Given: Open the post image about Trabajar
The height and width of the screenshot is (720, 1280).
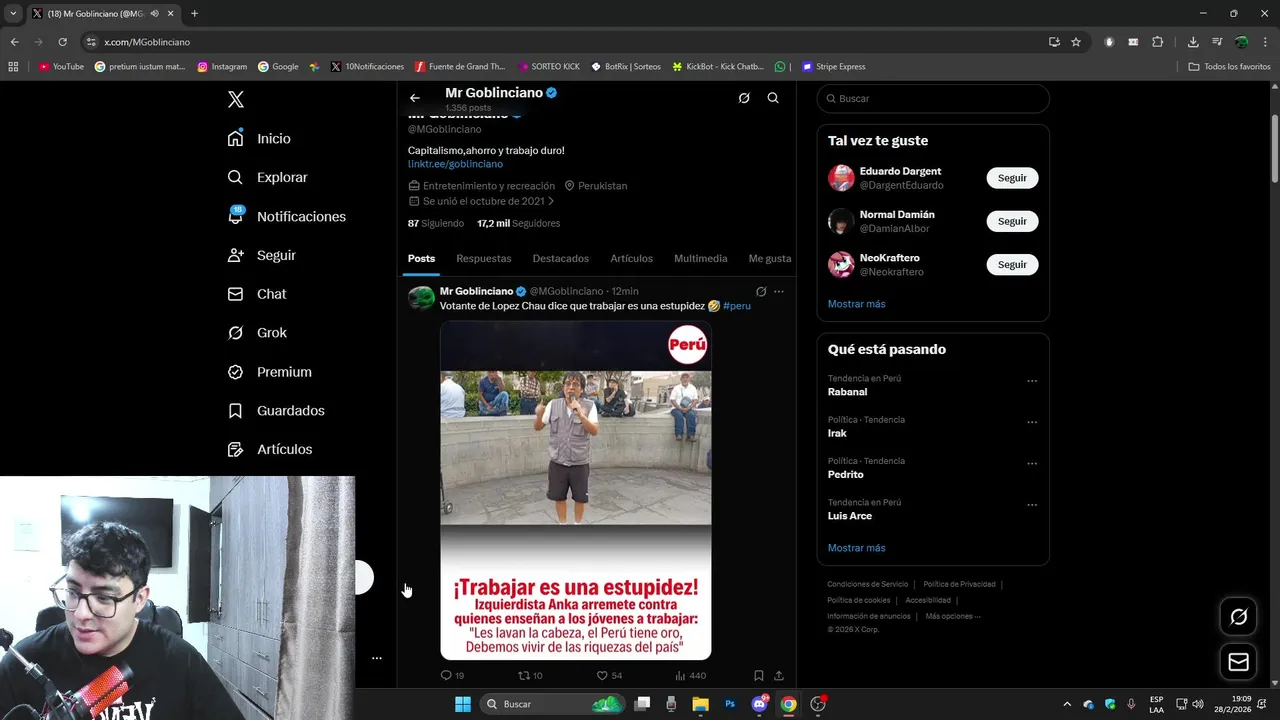Looking at the screenshot, I should pos(576,490).
